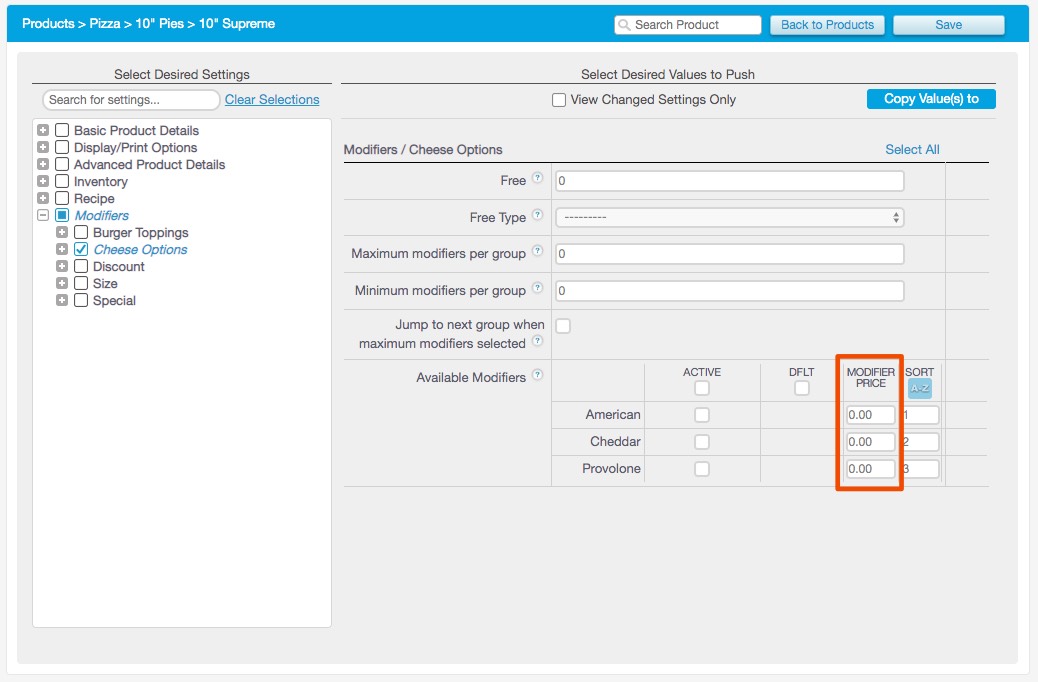Click help icon for Jump to next group
This screenshot has height=682, width=1038.
click(x=537, y=342)
